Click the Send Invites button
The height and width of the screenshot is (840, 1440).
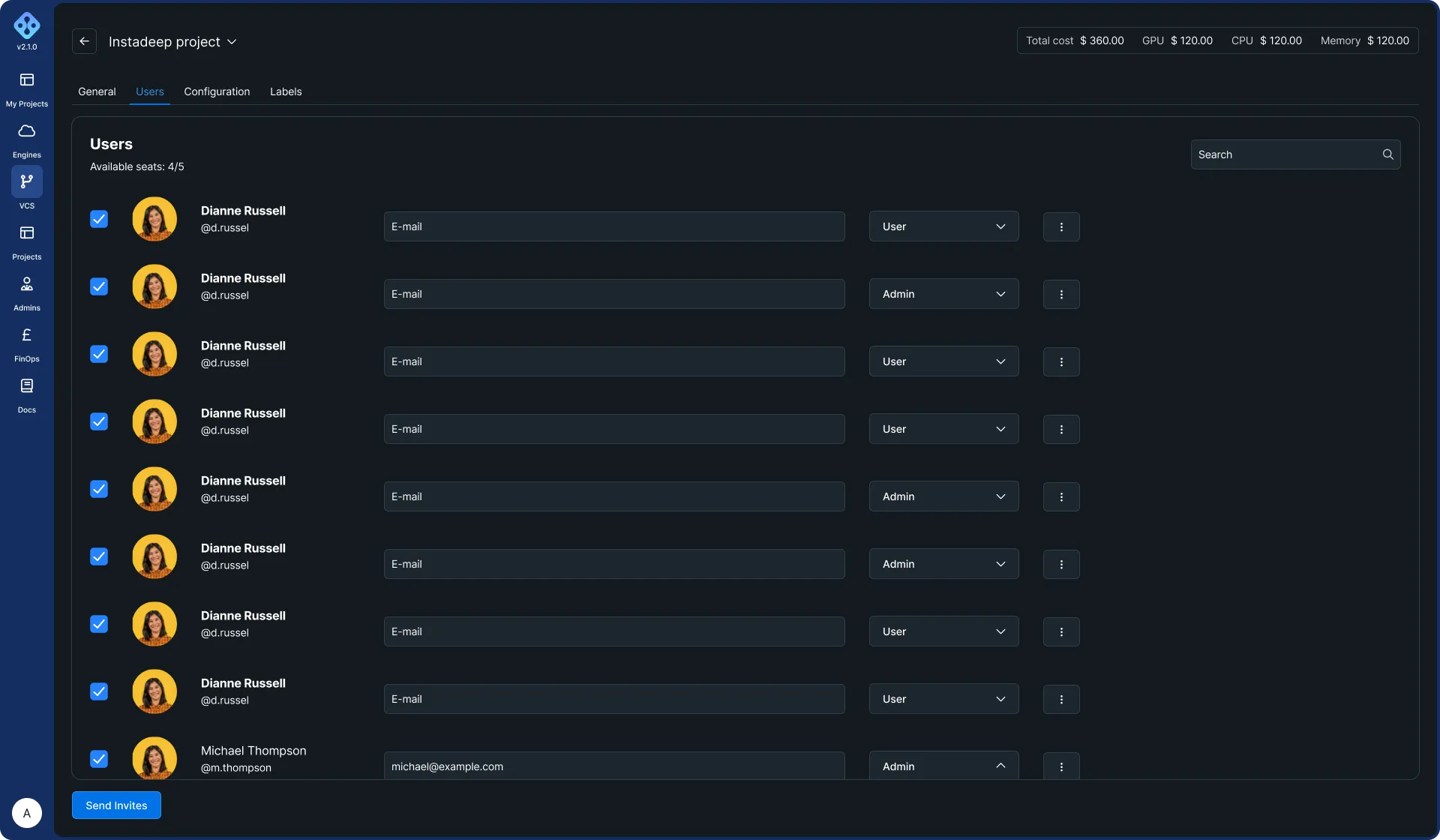tap(116, 805)
